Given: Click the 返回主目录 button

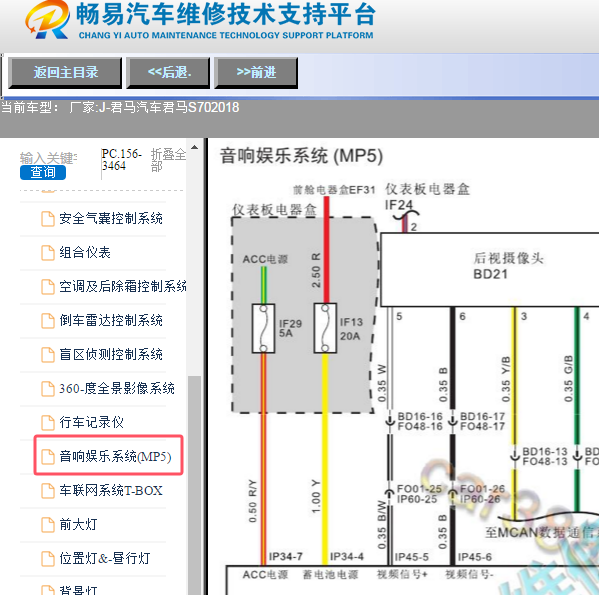Looking at the screenshot, I should coord(65,73).
